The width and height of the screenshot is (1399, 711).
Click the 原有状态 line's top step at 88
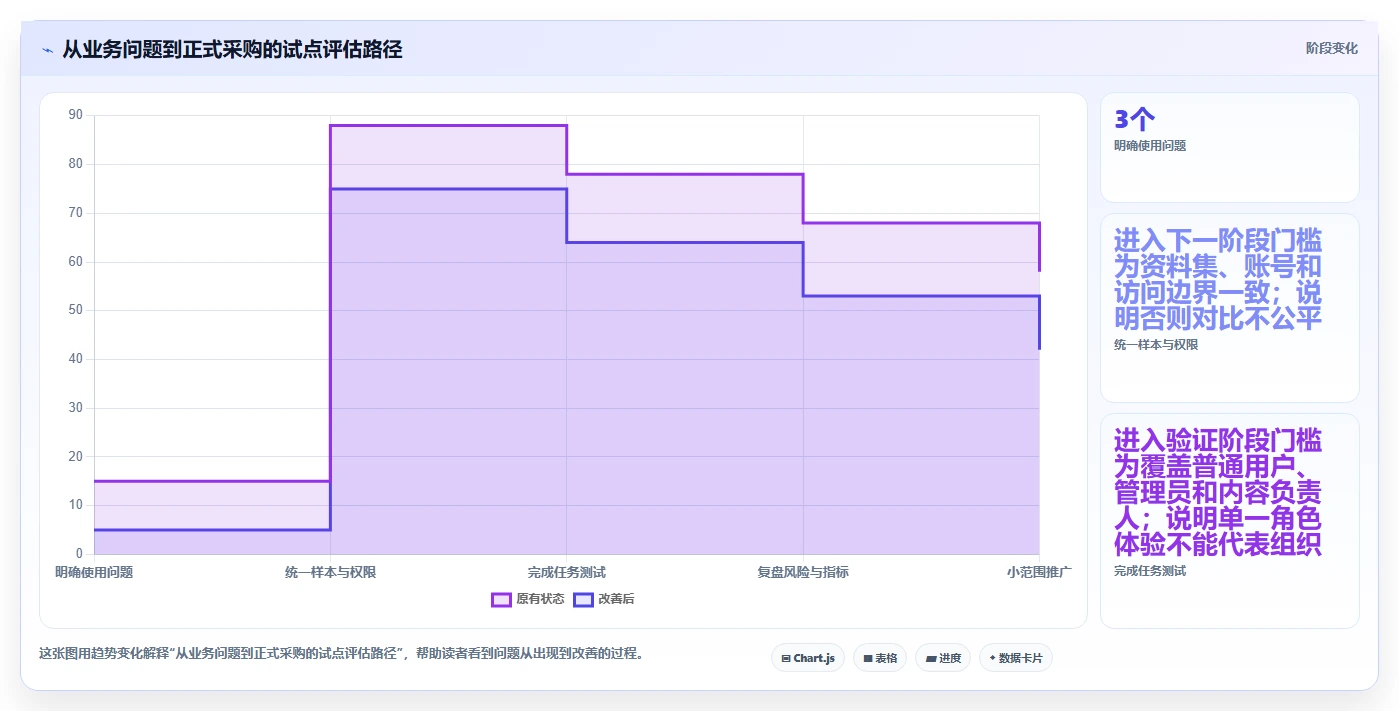448,125
